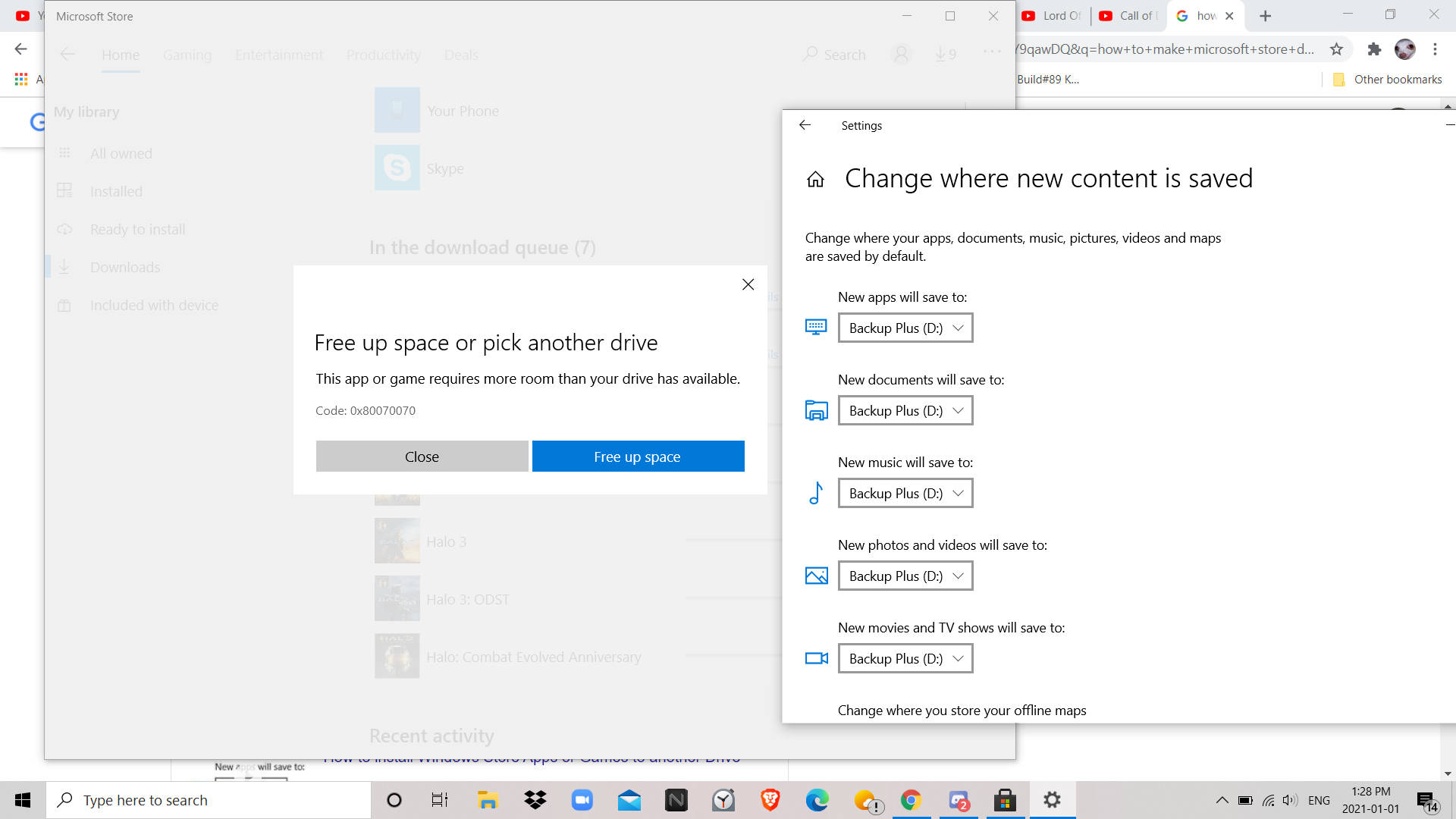Open Chrome three-dot menu
This screenshot has width=1456, height=819.
click(1435, 49)
